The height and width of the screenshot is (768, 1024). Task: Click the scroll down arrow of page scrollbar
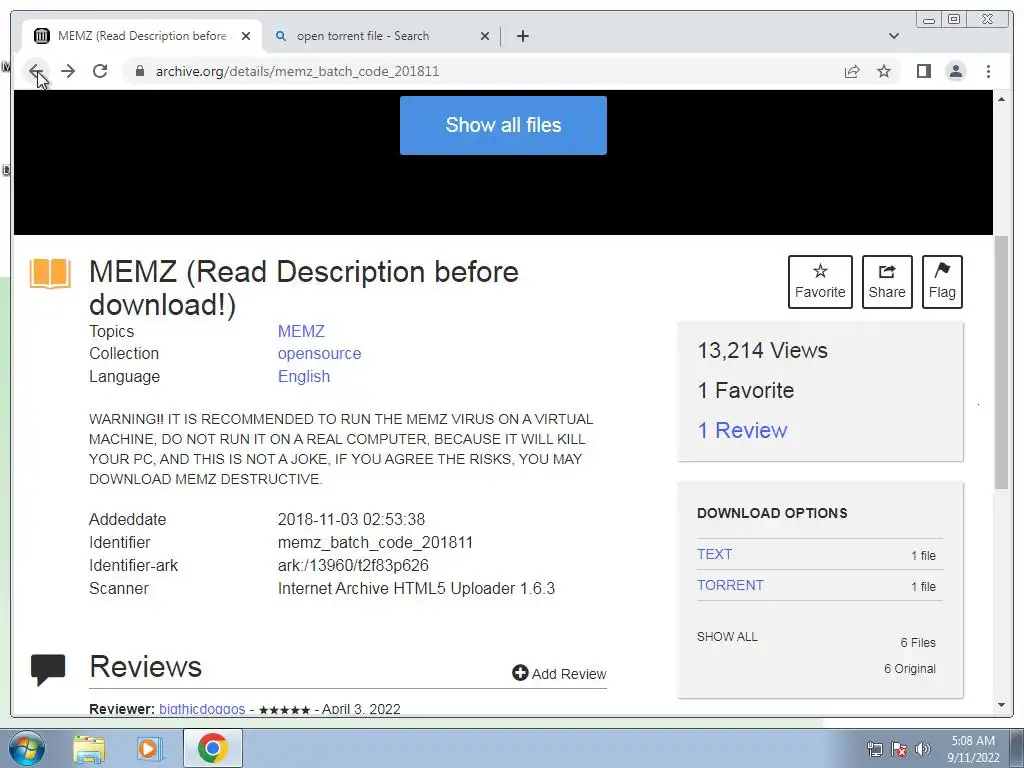pyautogui.click(x=1001, y=705)
